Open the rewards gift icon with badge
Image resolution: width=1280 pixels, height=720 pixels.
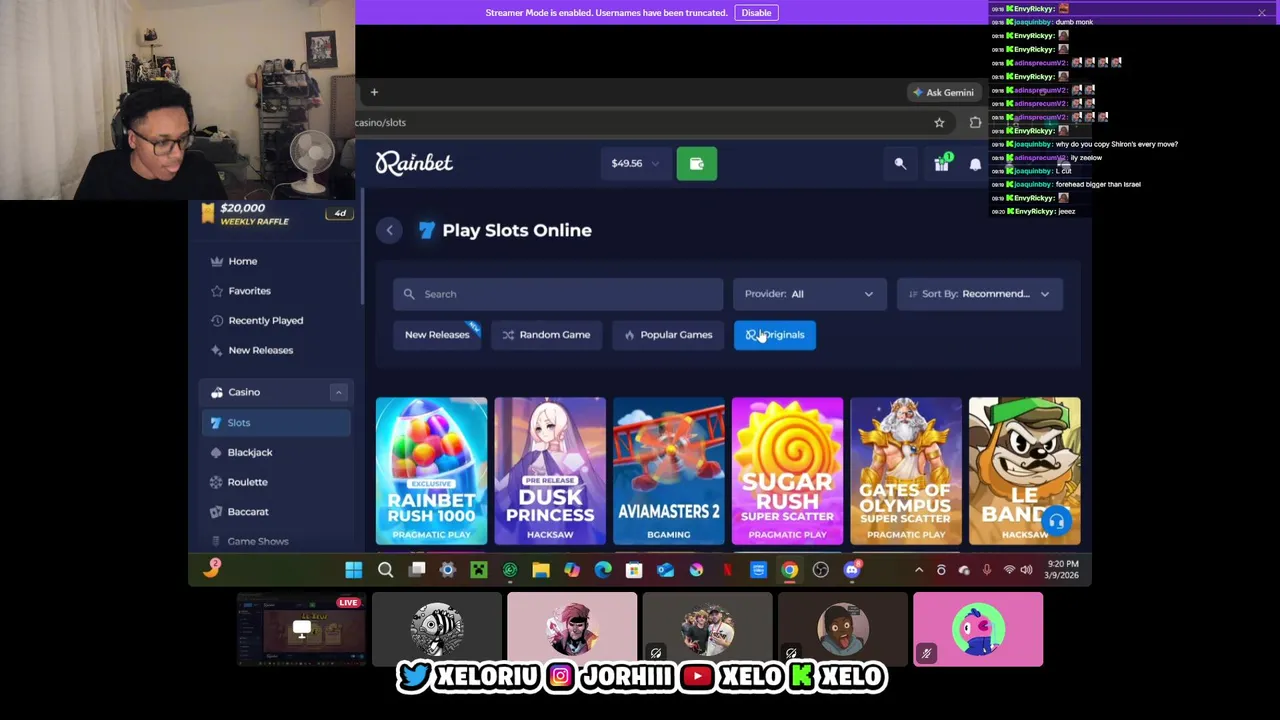point(942,164)
